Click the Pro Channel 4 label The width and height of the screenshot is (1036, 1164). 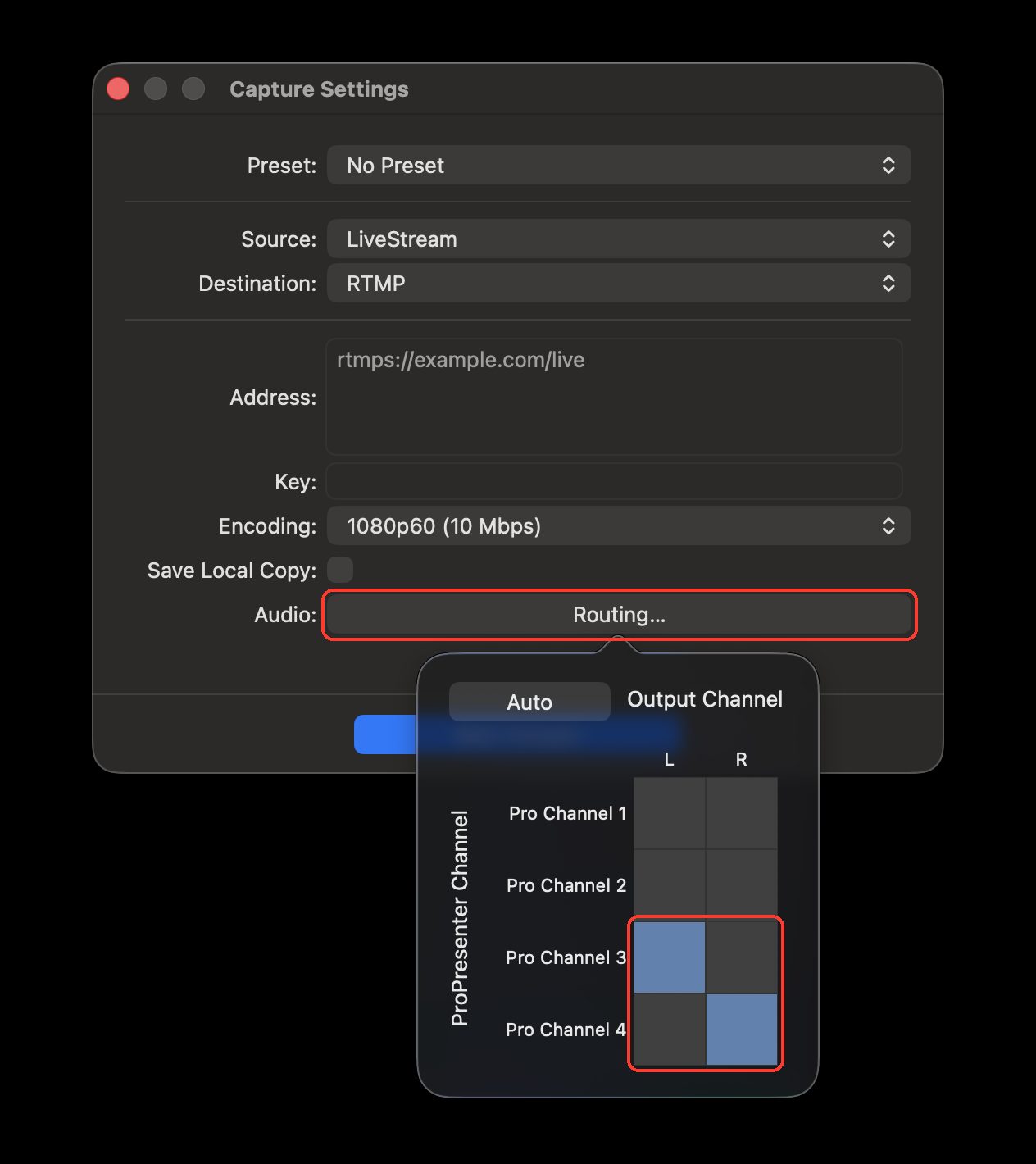[566, 1030]
